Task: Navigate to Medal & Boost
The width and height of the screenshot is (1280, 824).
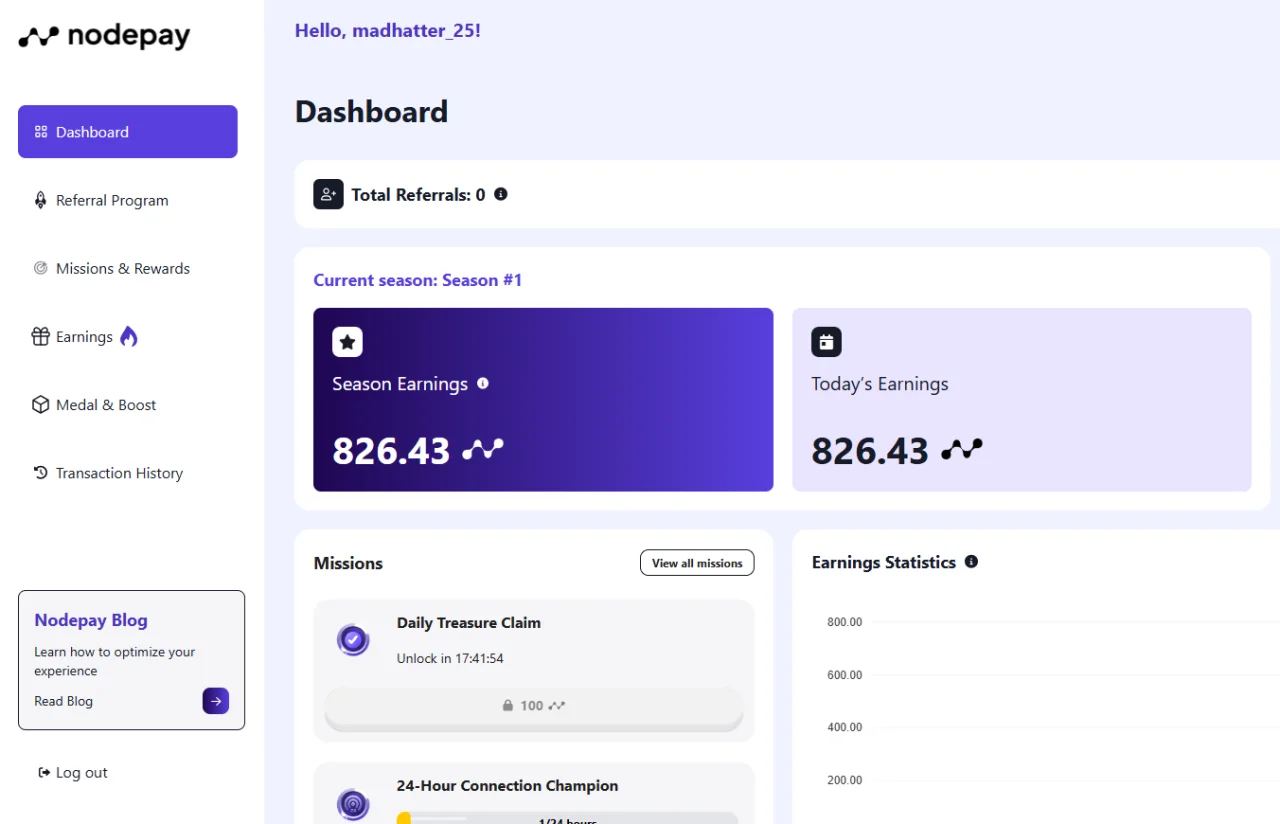Action: pyautogui.click(x=106, y=405)
